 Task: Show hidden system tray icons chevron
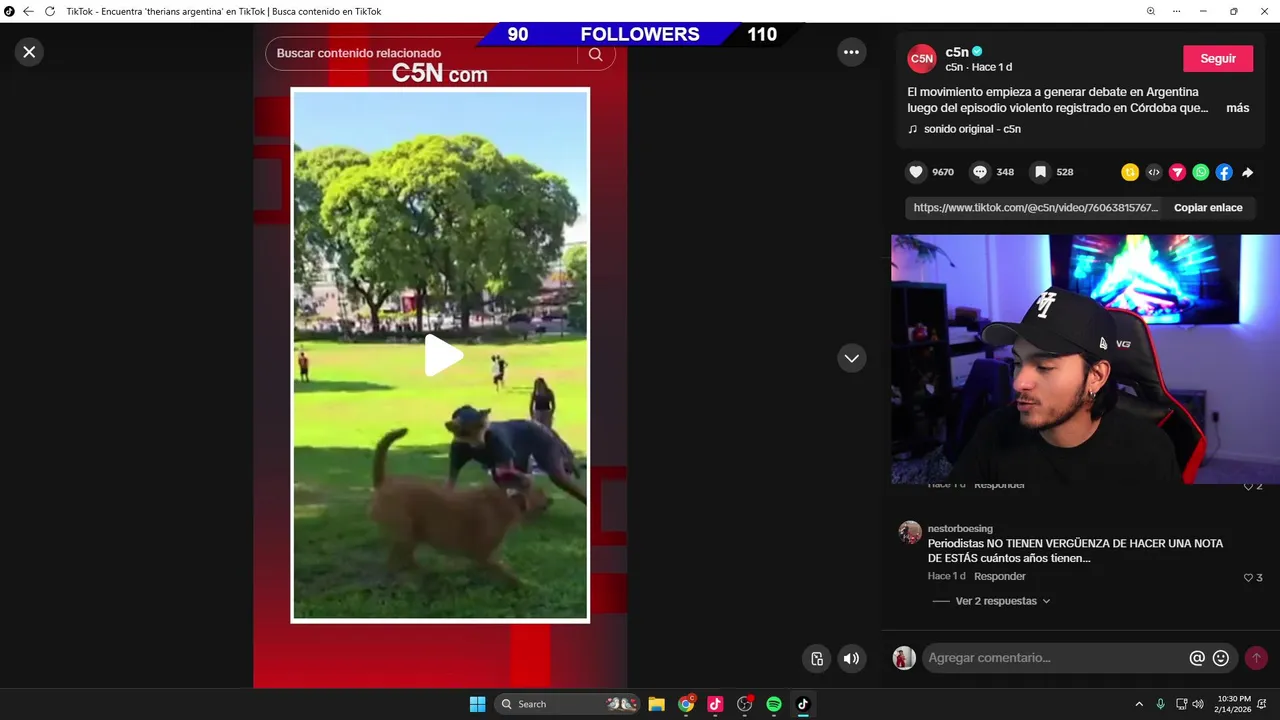(1139, 704)
